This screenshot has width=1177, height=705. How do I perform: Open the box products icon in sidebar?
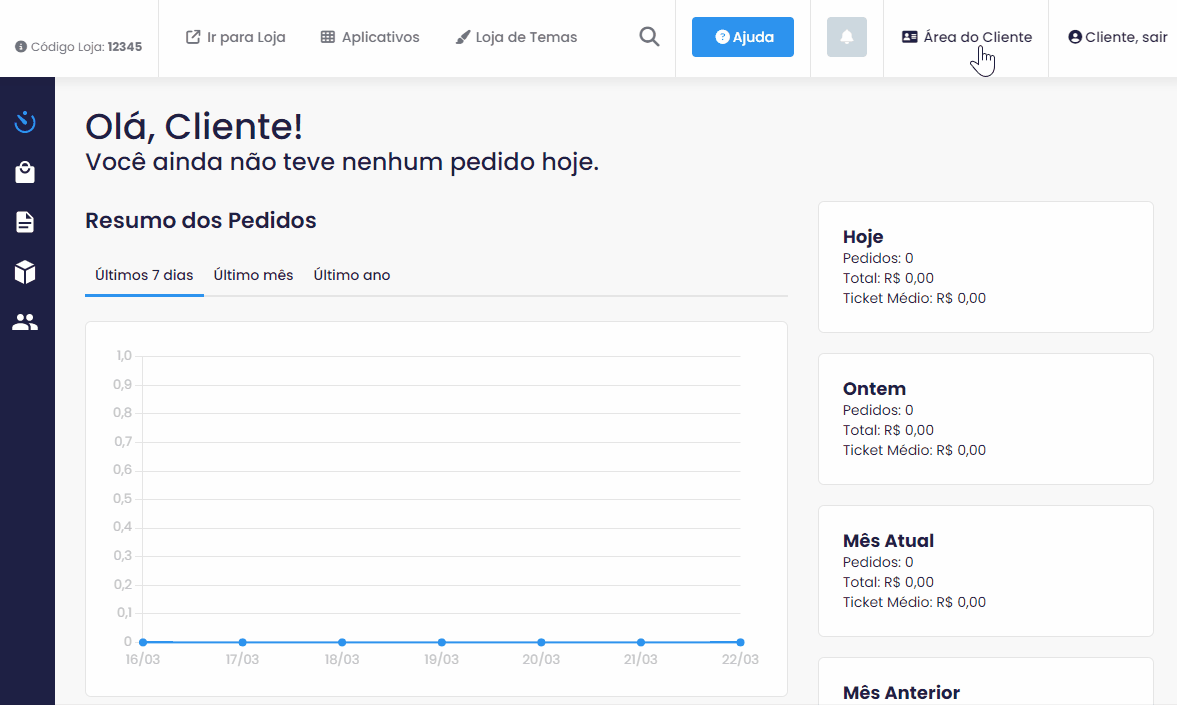point(25,272)
